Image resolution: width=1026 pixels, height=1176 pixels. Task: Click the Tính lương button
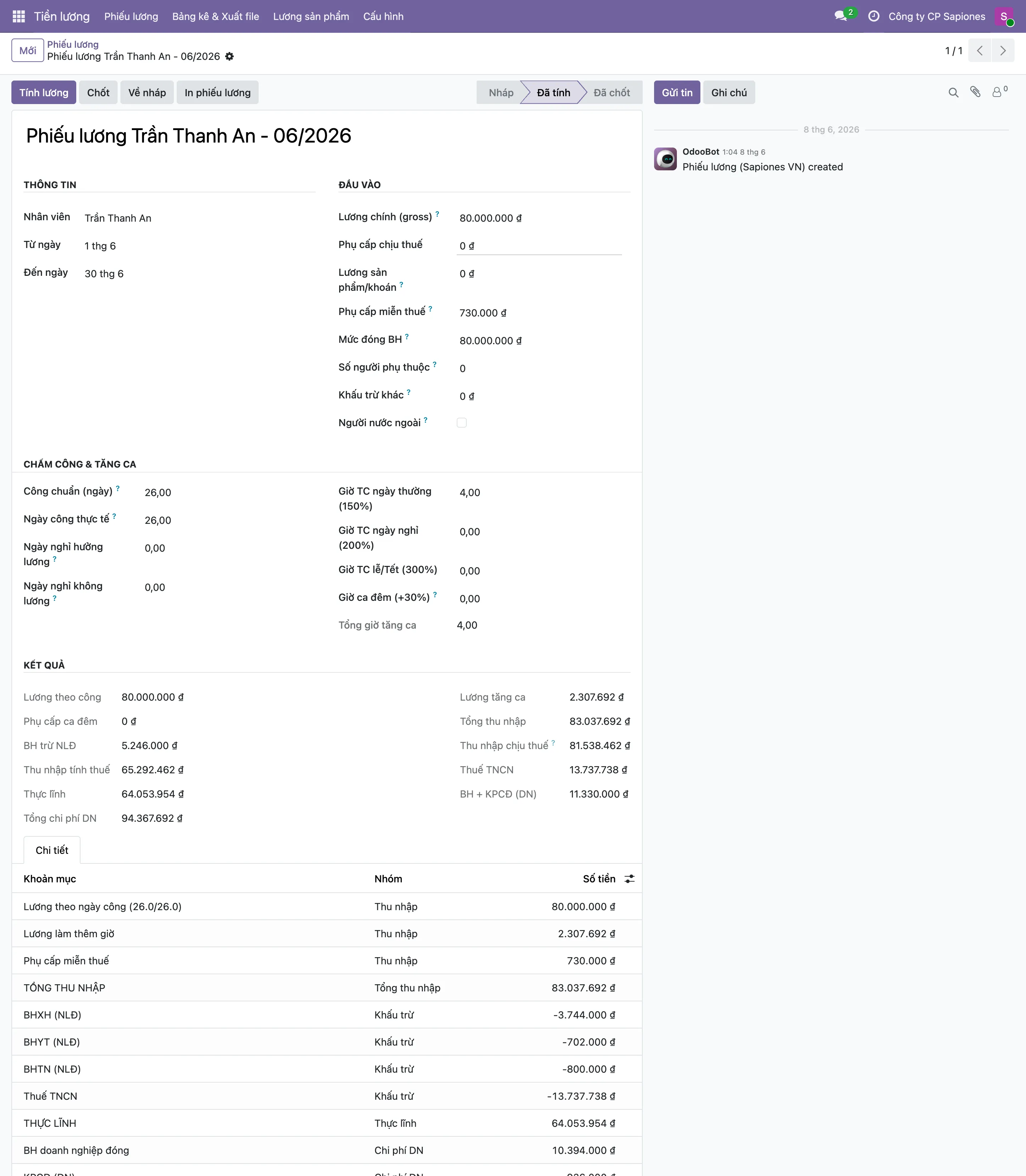43,92
